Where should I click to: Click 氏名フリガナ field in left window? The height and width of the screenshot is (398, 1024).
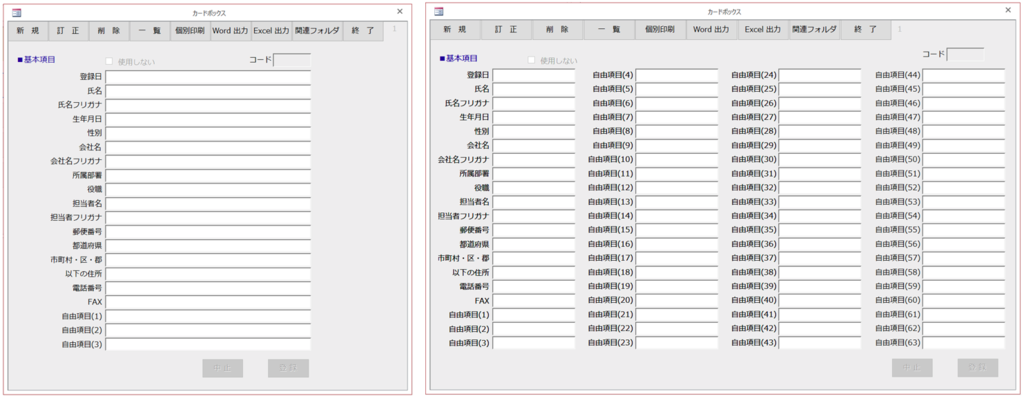208,105
